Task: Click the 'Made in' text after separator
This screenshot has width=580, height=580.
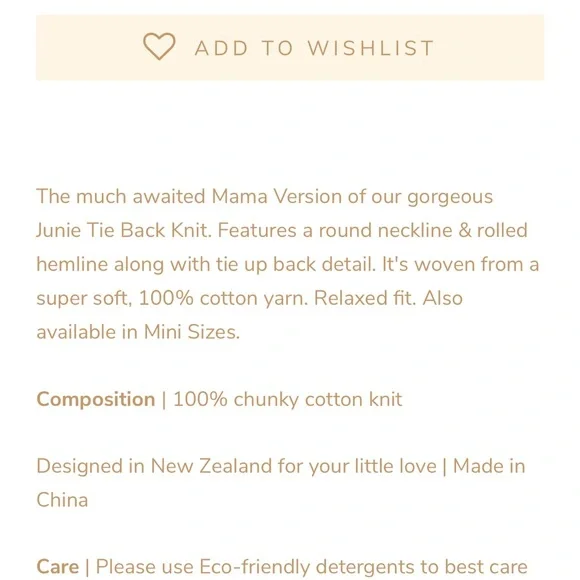Action: 489,466
